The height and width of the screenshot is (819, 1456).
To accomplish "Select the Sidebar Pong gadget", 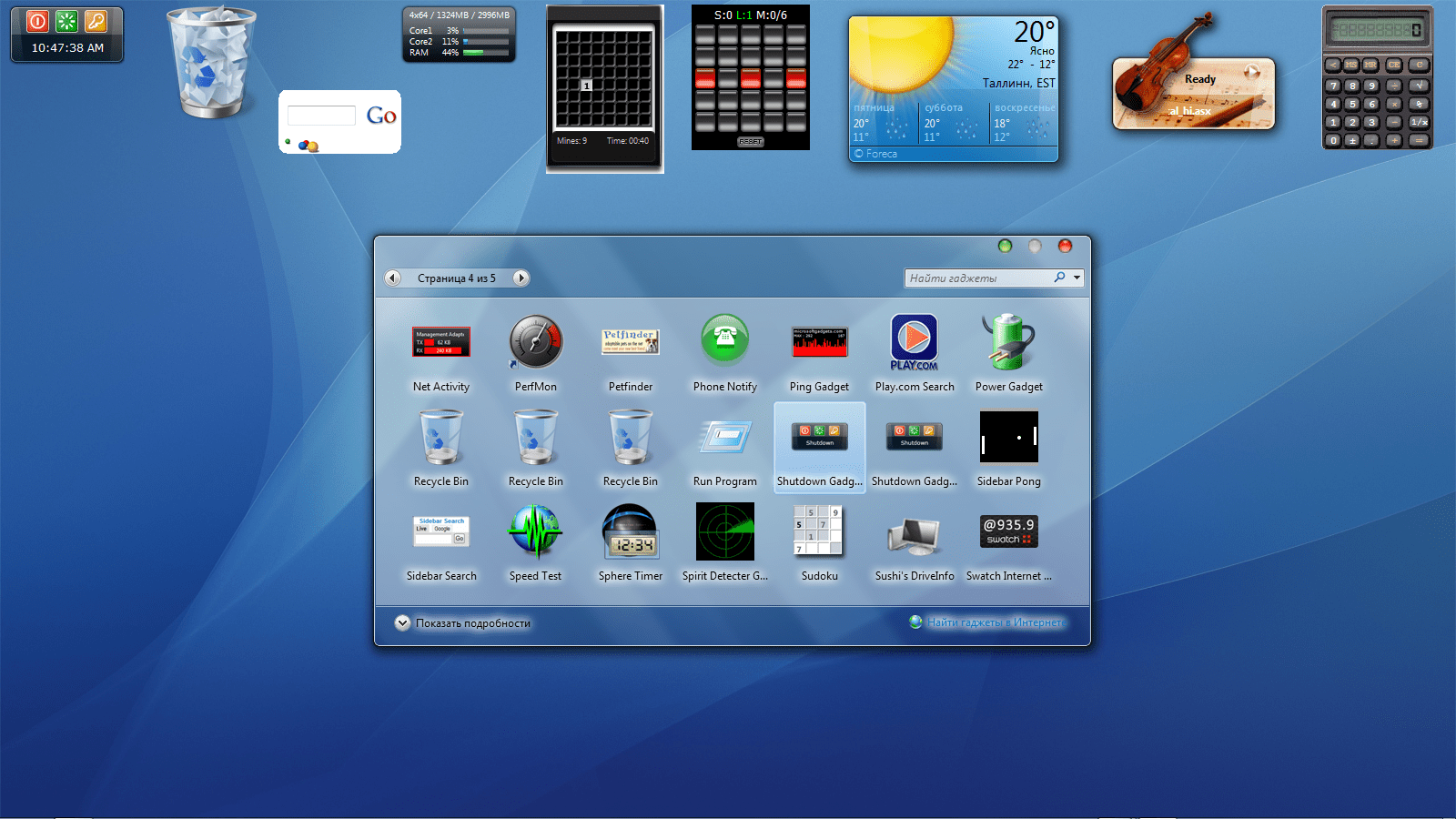I will [1009, 450].
